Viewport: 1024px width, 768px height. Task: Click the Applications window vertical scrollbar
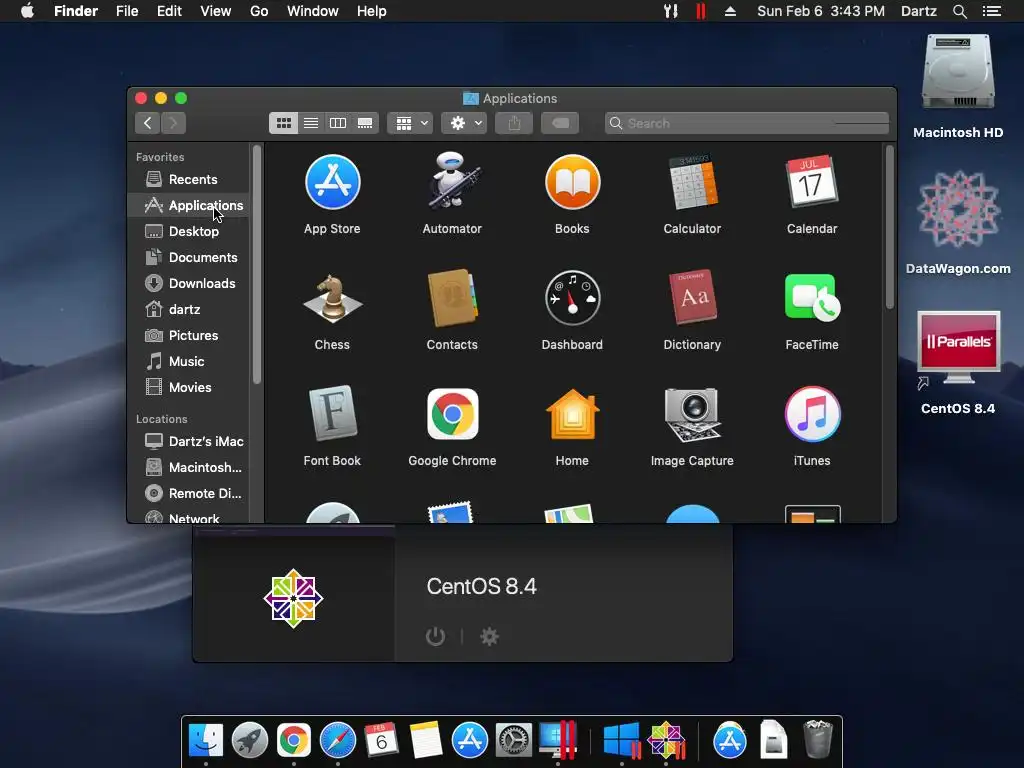click(889, 227)
